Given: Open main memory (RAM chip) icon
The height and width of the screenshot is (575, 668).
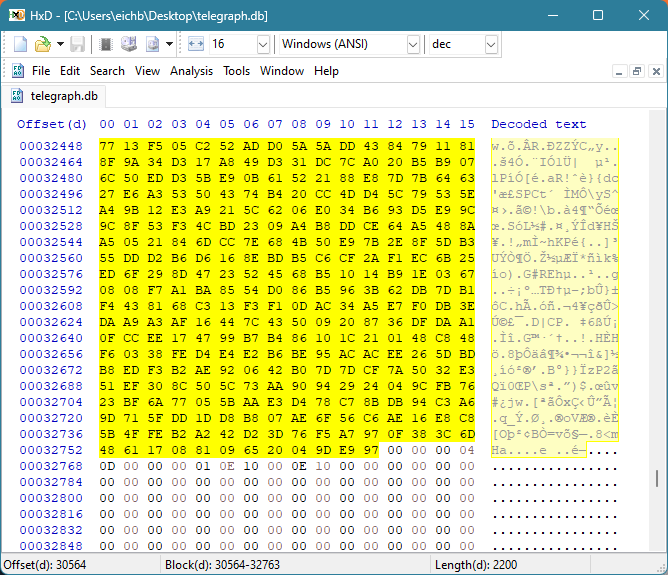Looking at the screenshot, I should pyautogui.click(x=106, y=44).
